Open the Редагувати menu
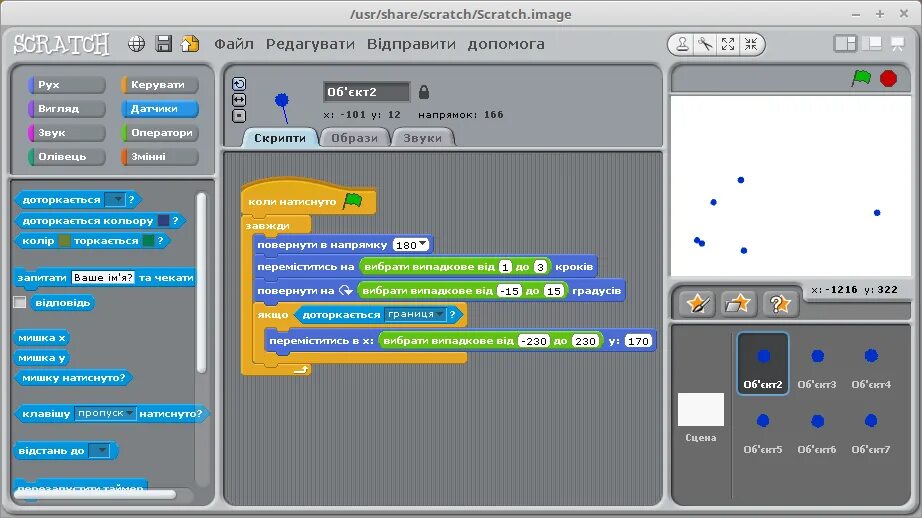This screenshot has width=922, height=518. [310, 44]
